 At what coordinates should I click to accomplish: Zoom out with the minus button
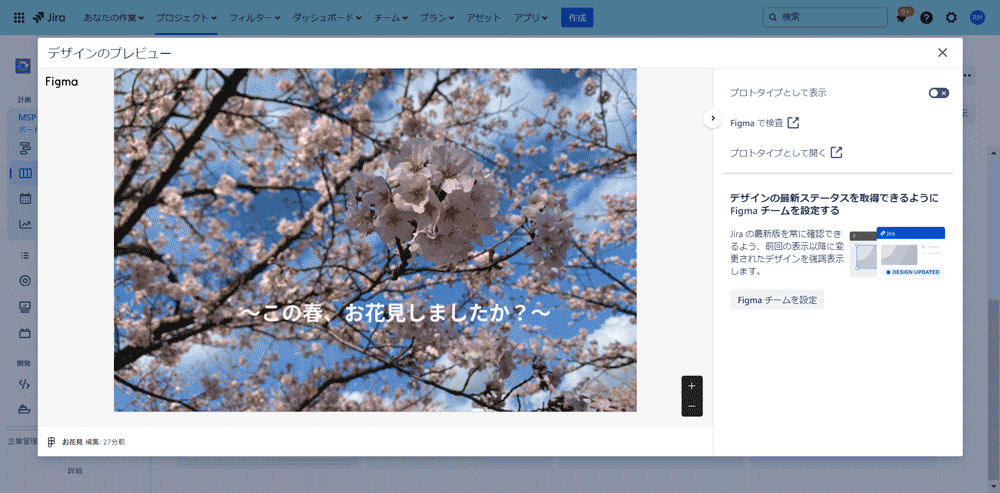pos(691,406)
